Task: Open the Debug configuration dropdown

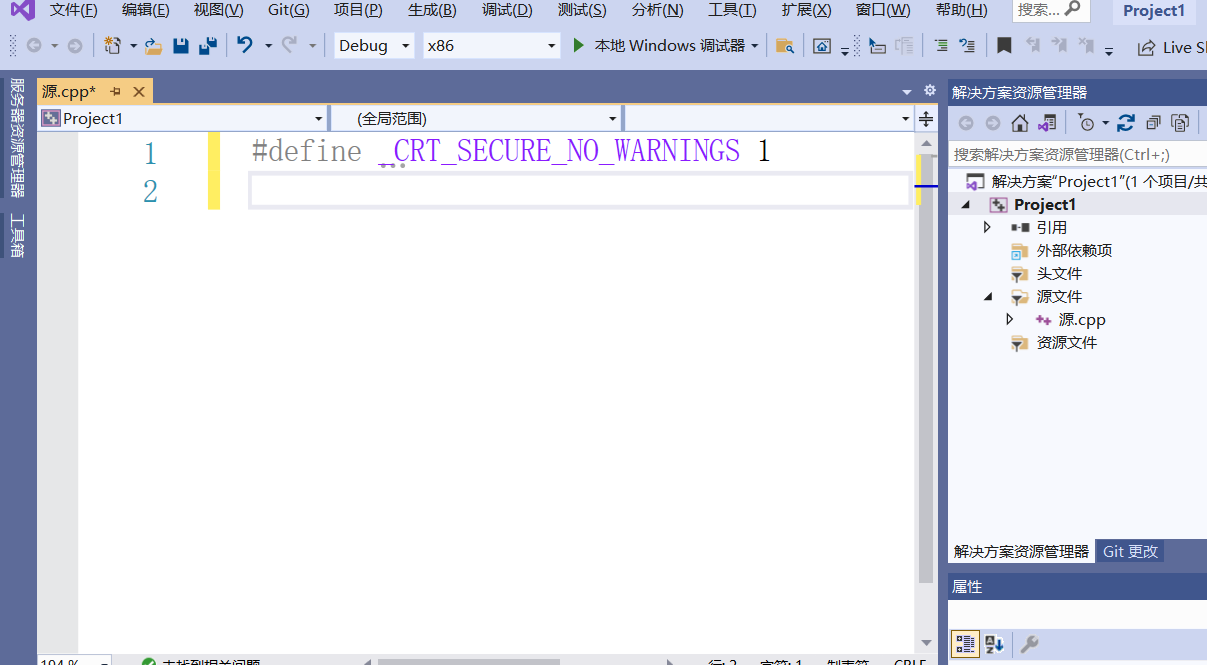Action: (x=373, y=45)
